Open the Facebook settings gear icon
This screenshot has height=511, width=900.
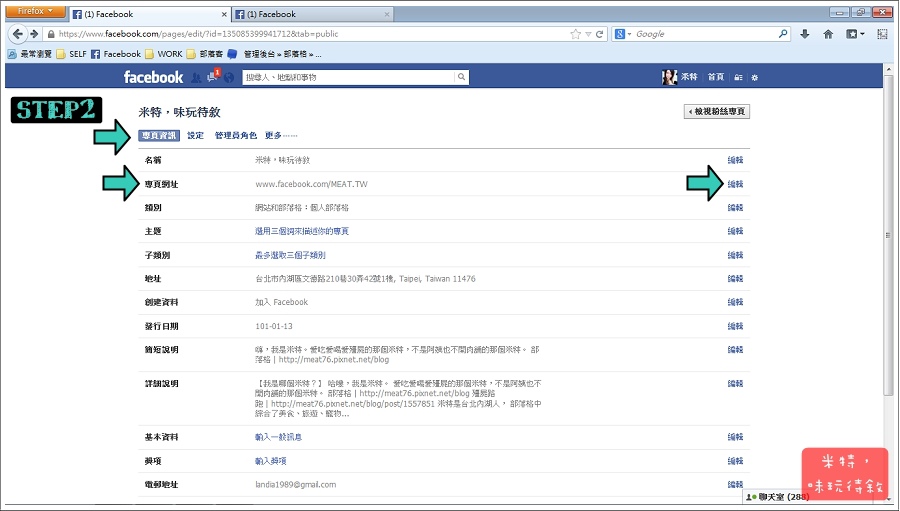click(x=754, y=78)
